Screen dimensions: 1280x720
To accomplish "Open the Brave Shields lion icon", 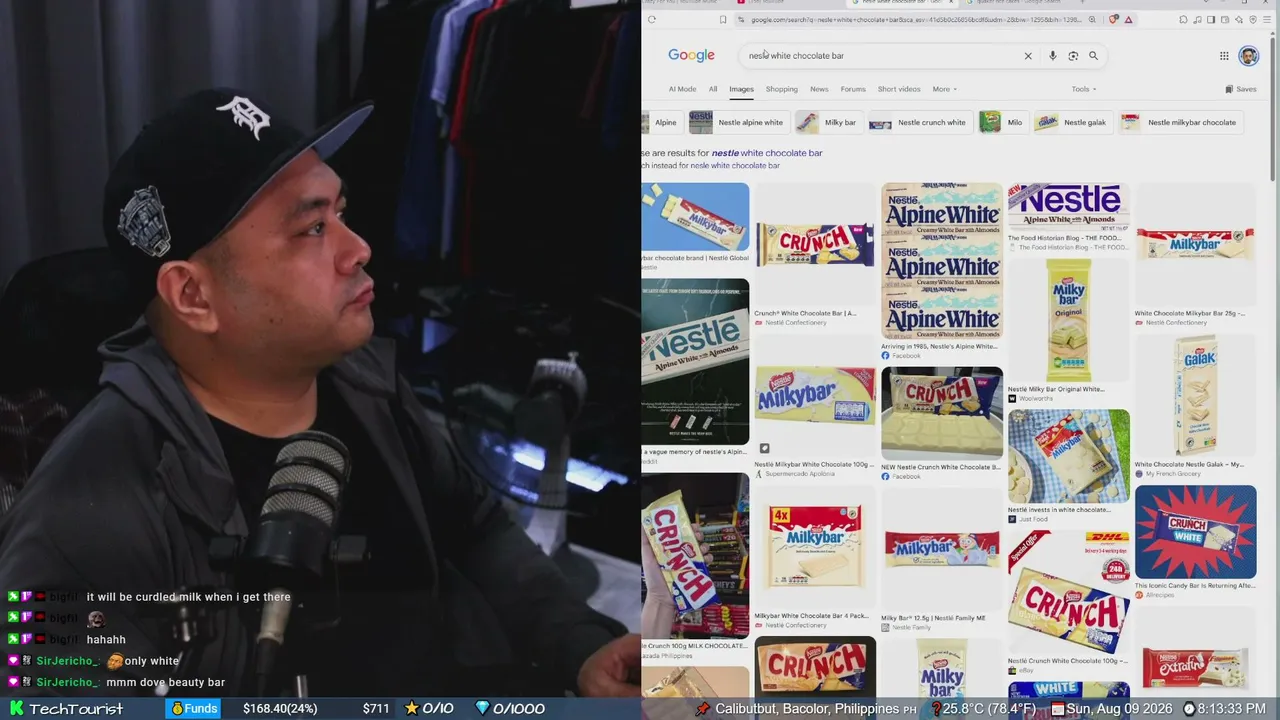I will click(1113, 19).
